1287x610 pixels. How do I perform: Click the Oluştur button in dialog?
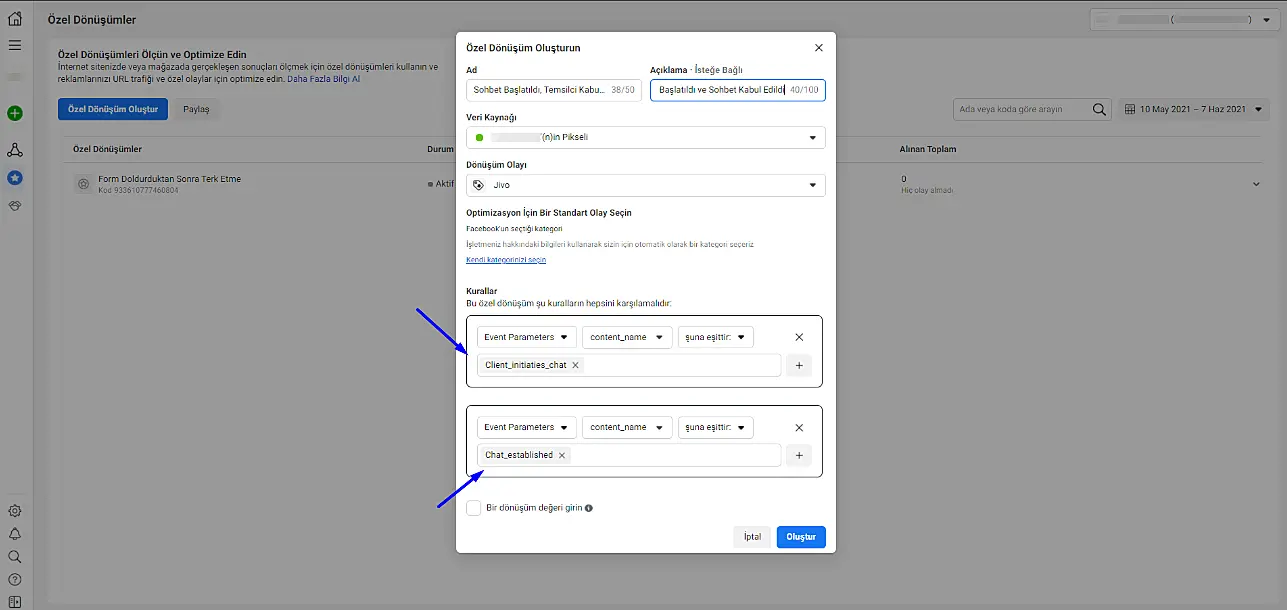click(x=801, y=537)
